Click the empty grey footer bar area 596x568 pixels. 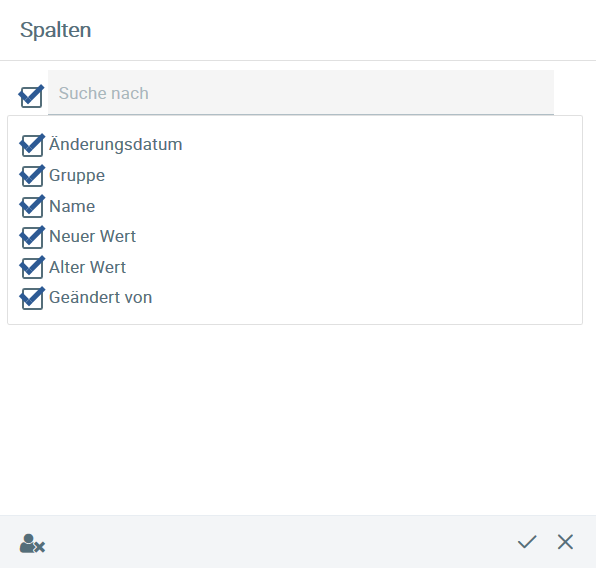pos(281,542)
